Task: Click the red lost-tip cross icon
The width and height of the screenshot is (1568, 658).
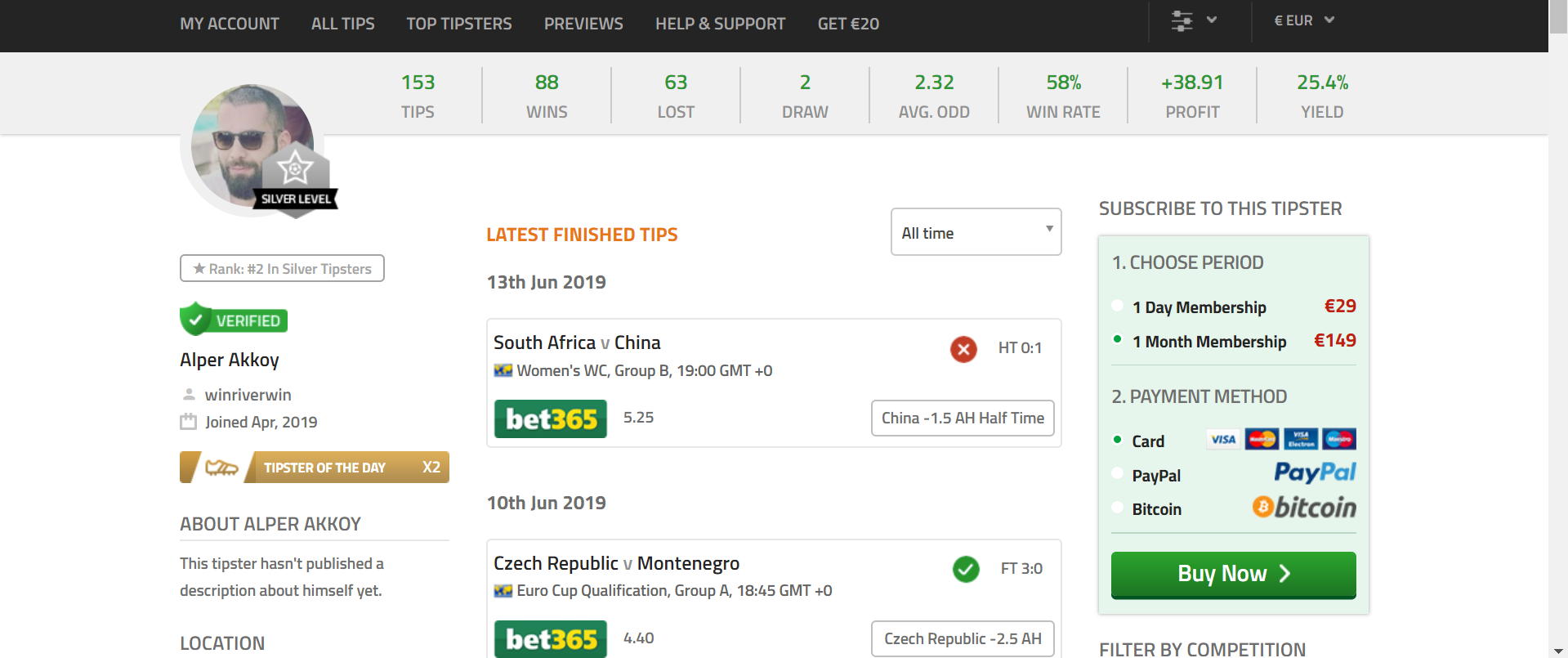Action: pyautogui.click(x=963, y=349)
